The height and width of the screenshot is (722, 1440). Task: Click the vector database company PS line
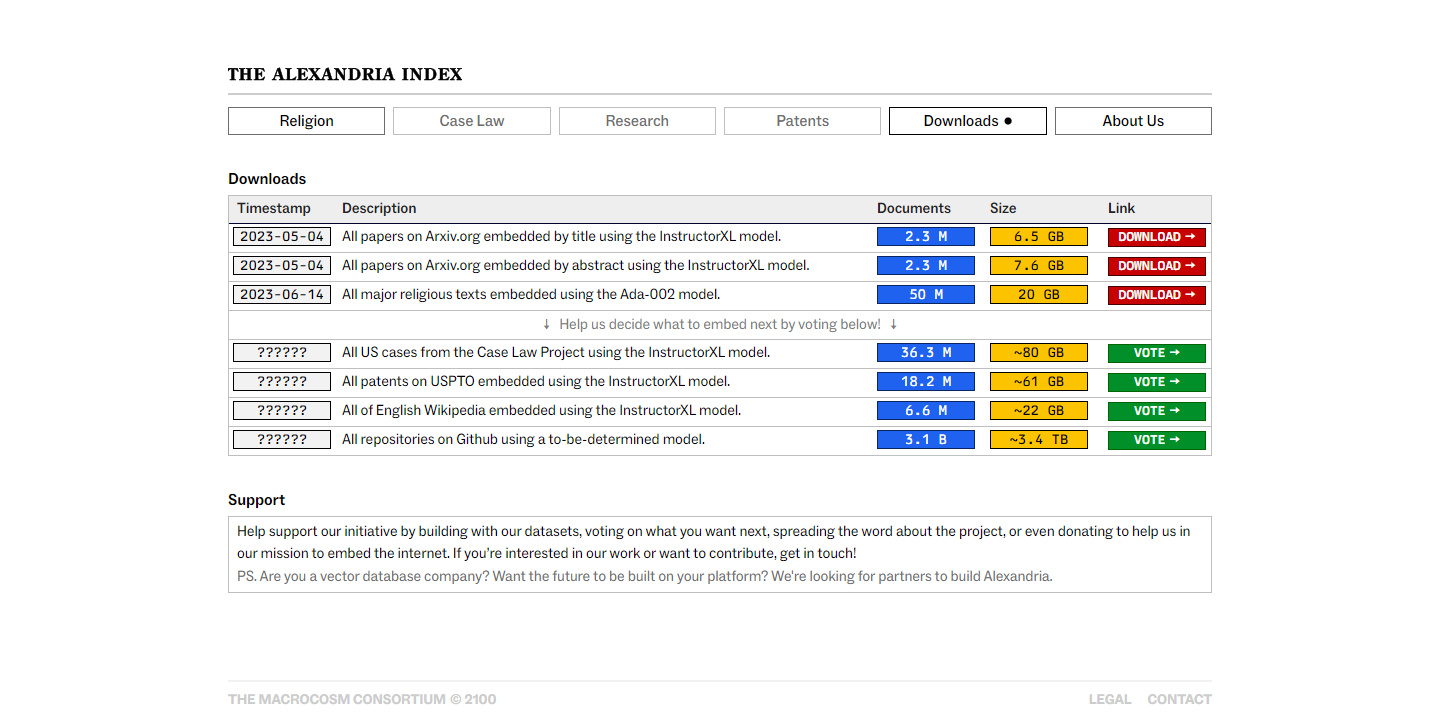(x=645, y=577)
